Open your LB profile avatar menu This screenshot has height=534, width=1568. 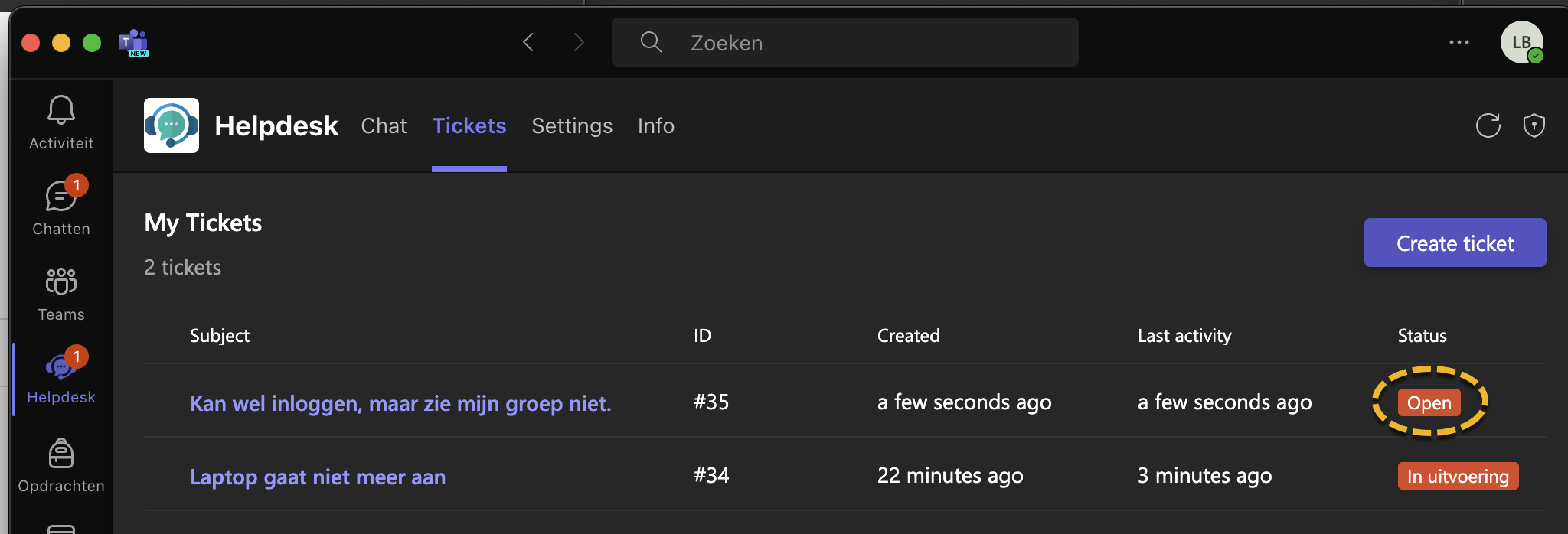point(1522,42)
